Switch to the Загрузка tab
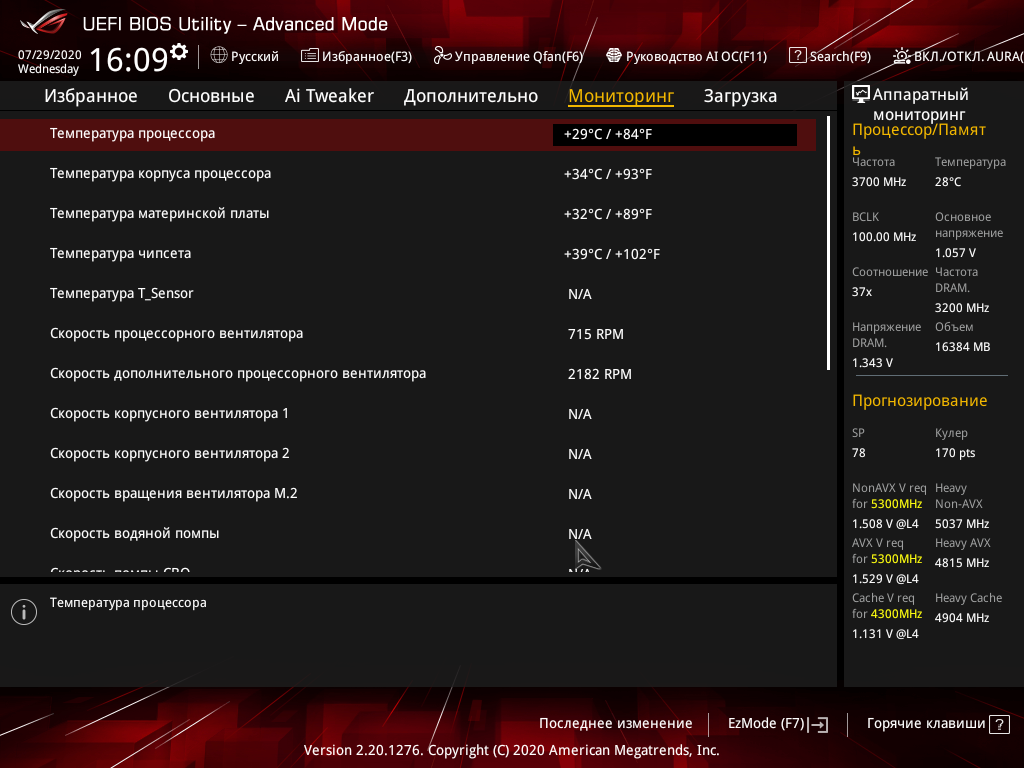Viewport: 1024px width, 768px height. tap(740, 96)
